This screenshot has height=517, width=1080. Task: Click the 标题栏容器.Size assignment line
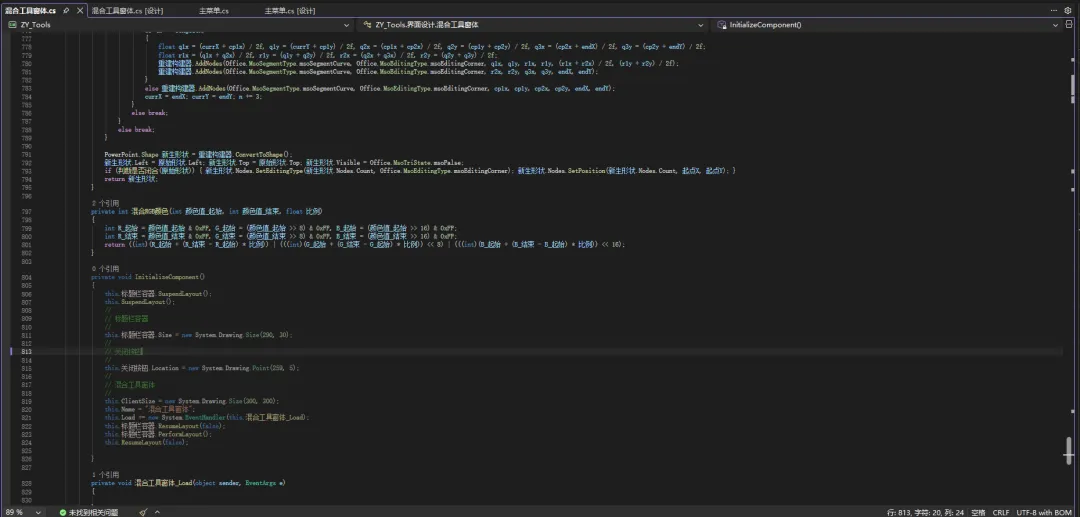pos(198,335)
